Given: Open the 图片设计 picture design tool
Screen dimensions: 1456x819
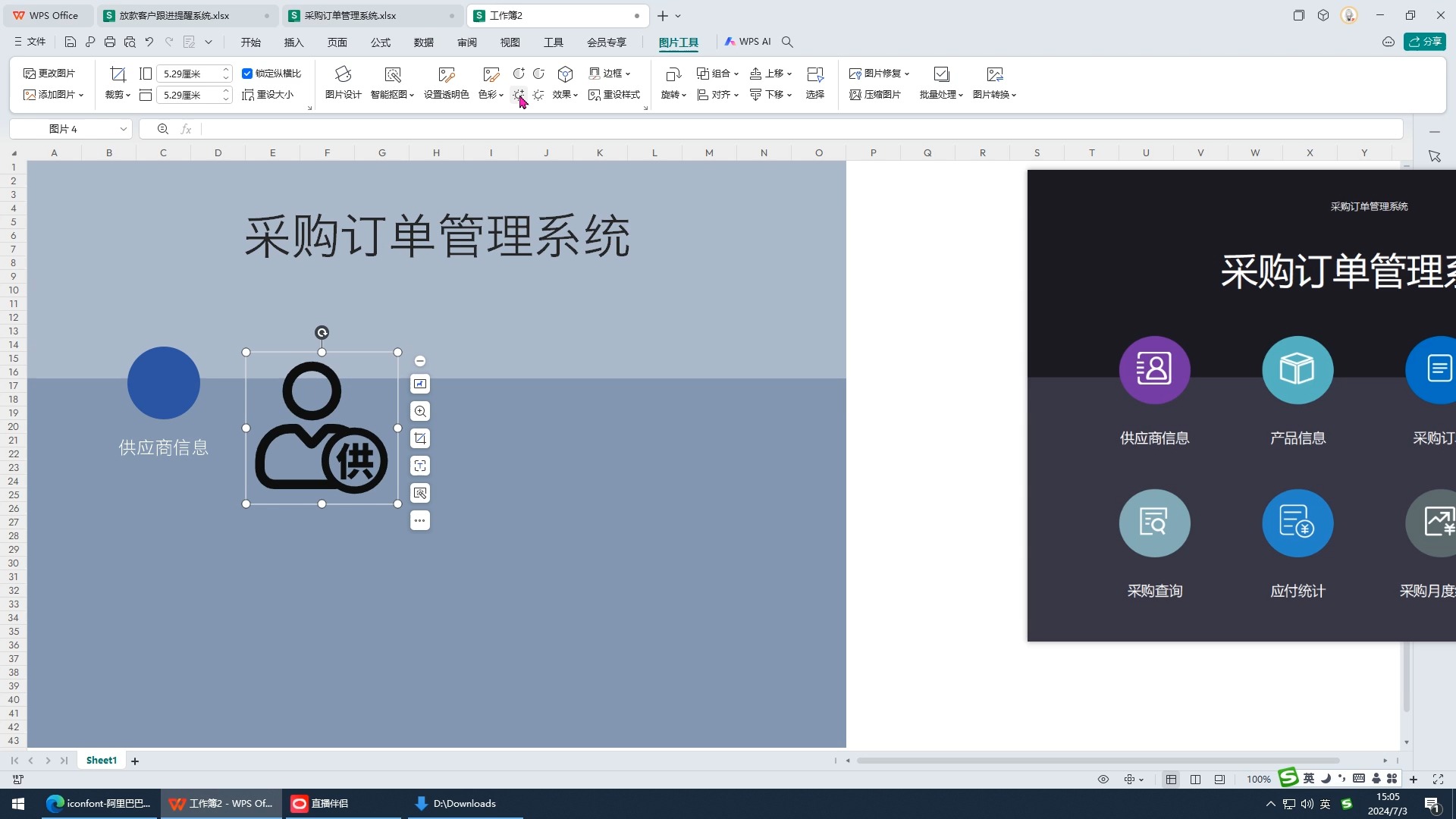Looking at the screenshot, I should 342,82.
